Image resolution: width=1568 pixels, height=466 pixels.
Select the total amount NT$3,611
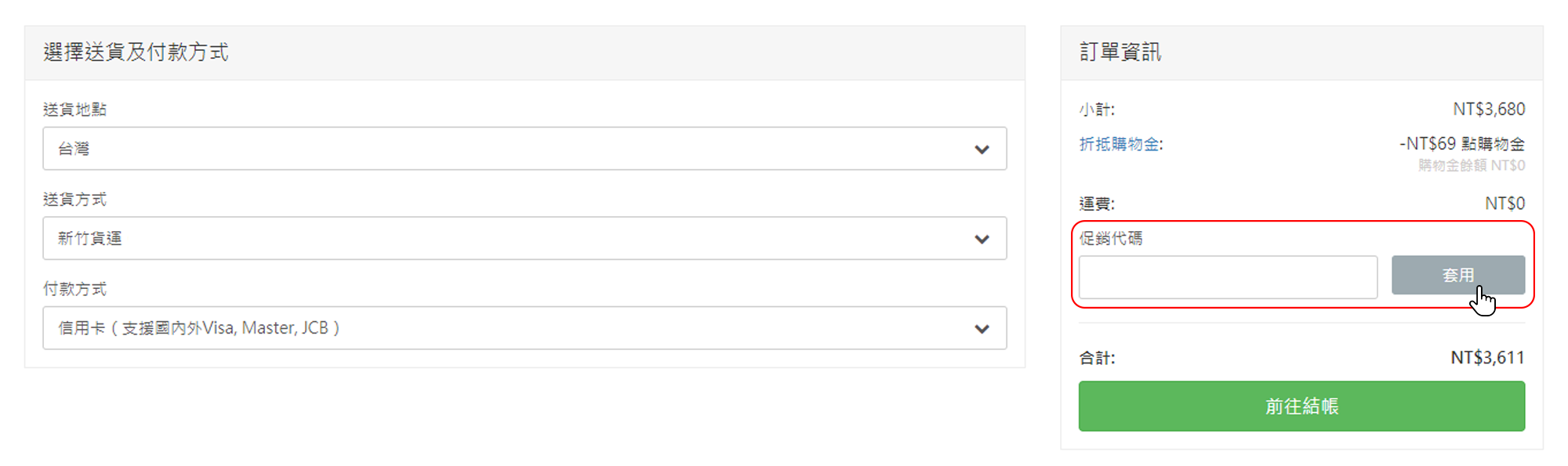(x=1487, y=358)
